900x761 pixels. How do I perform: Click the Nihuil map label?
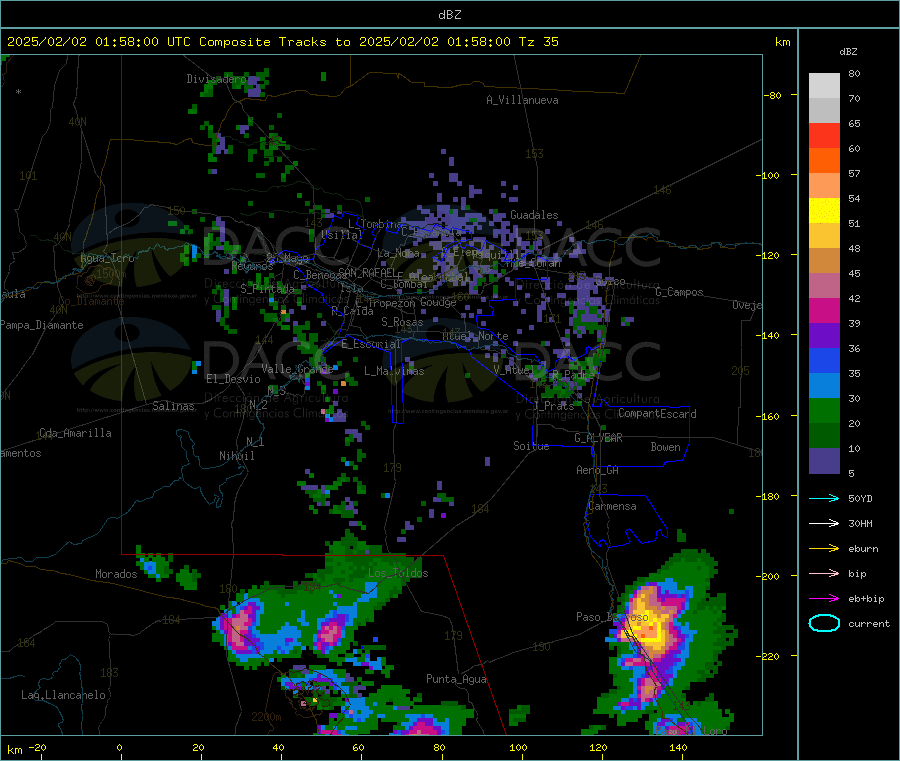point(236,456)
